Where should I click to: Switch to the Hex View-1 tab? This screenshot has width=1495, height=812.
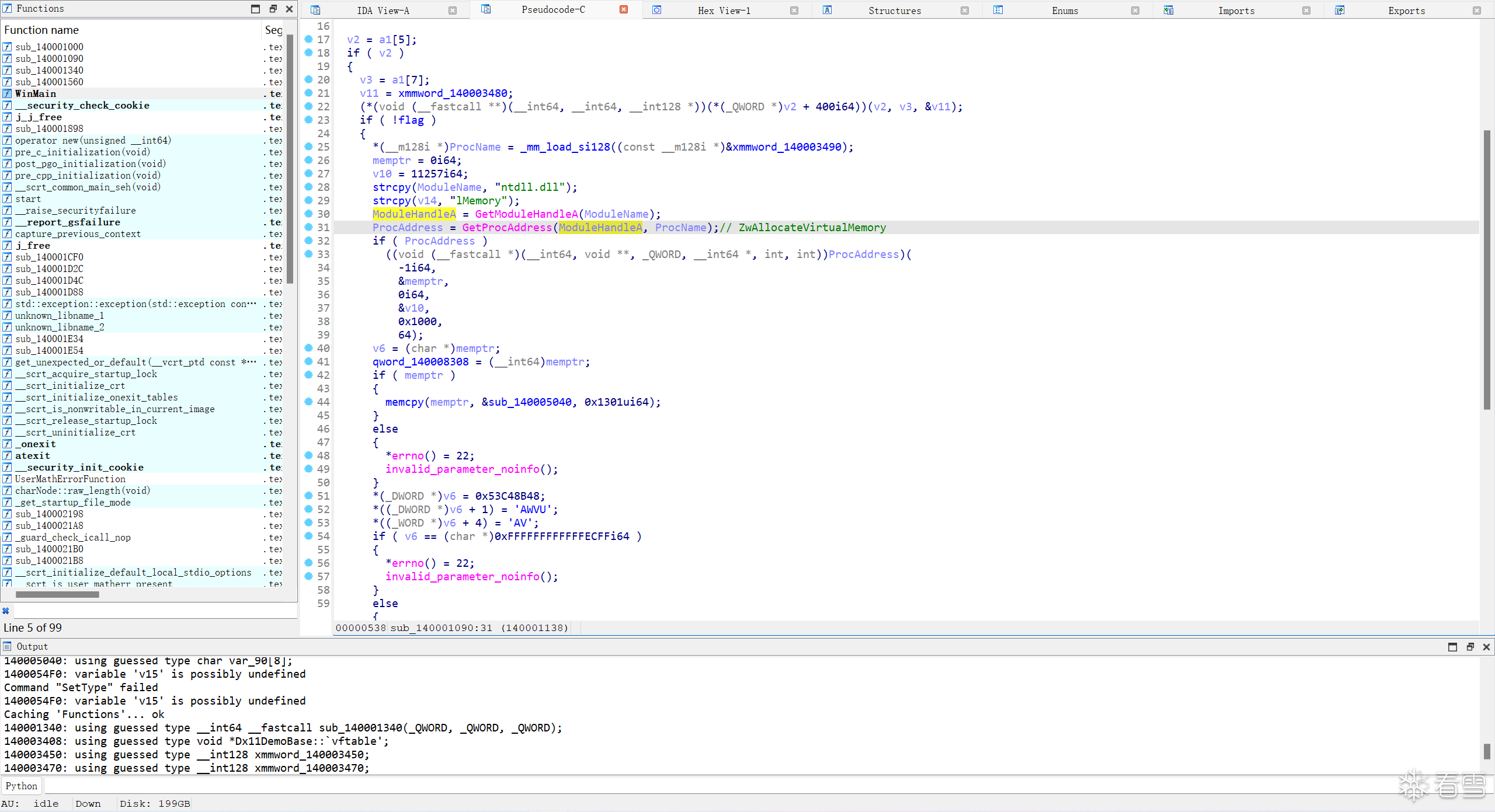724,11
